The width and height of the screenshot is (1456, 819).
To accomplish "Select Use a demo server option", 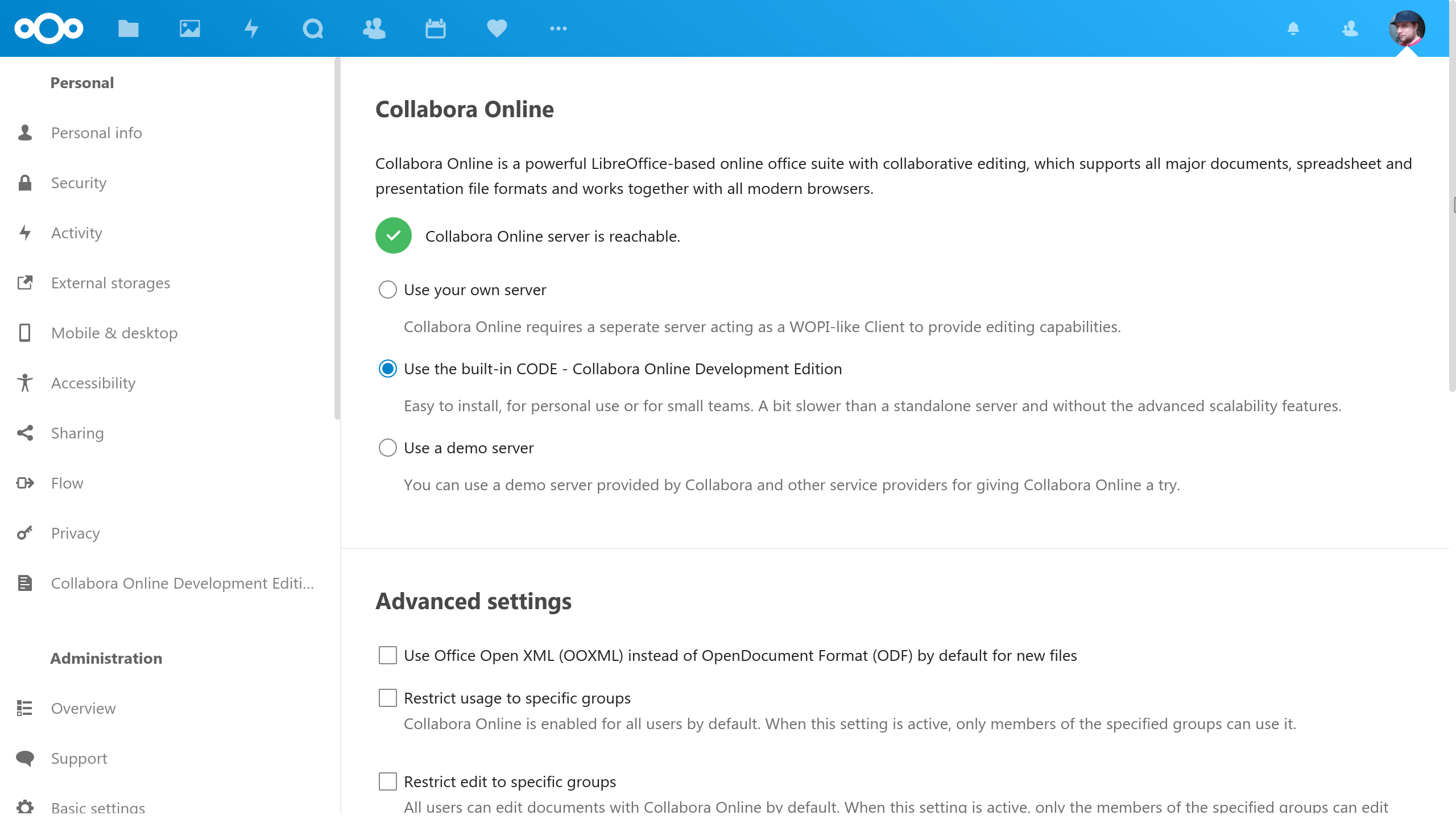I will 387,447.
